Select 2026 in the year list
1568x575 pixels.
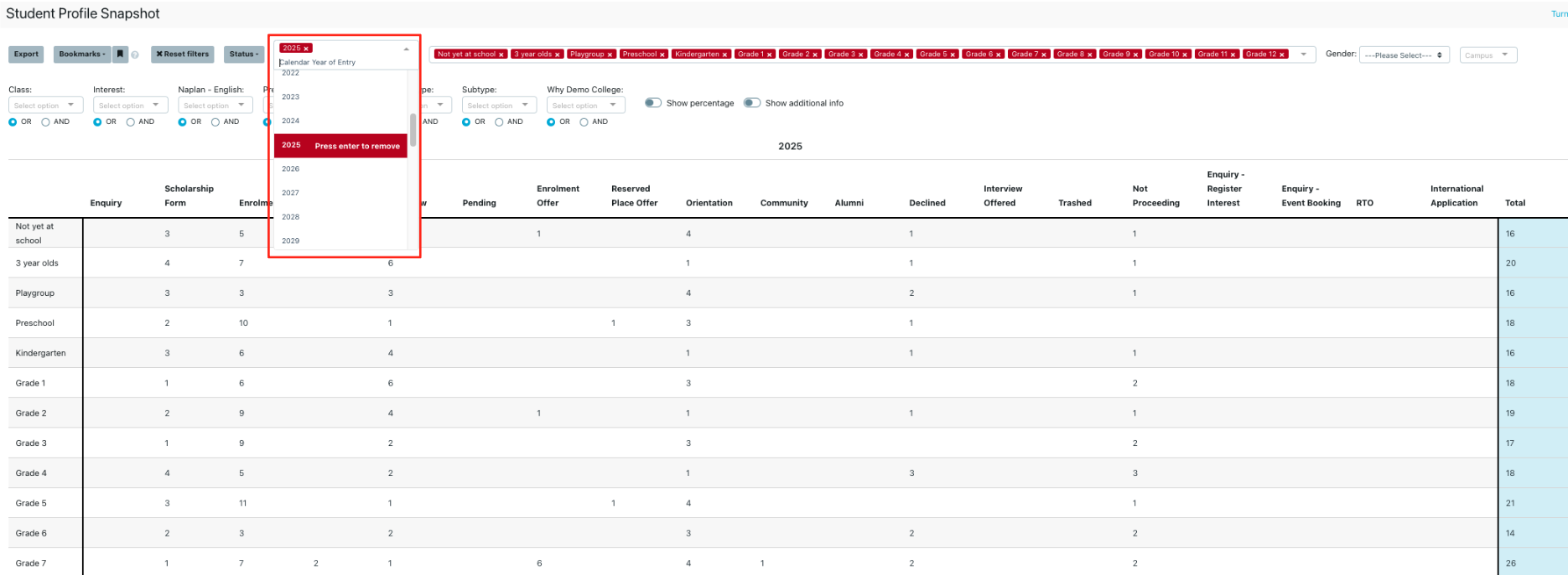291,169
